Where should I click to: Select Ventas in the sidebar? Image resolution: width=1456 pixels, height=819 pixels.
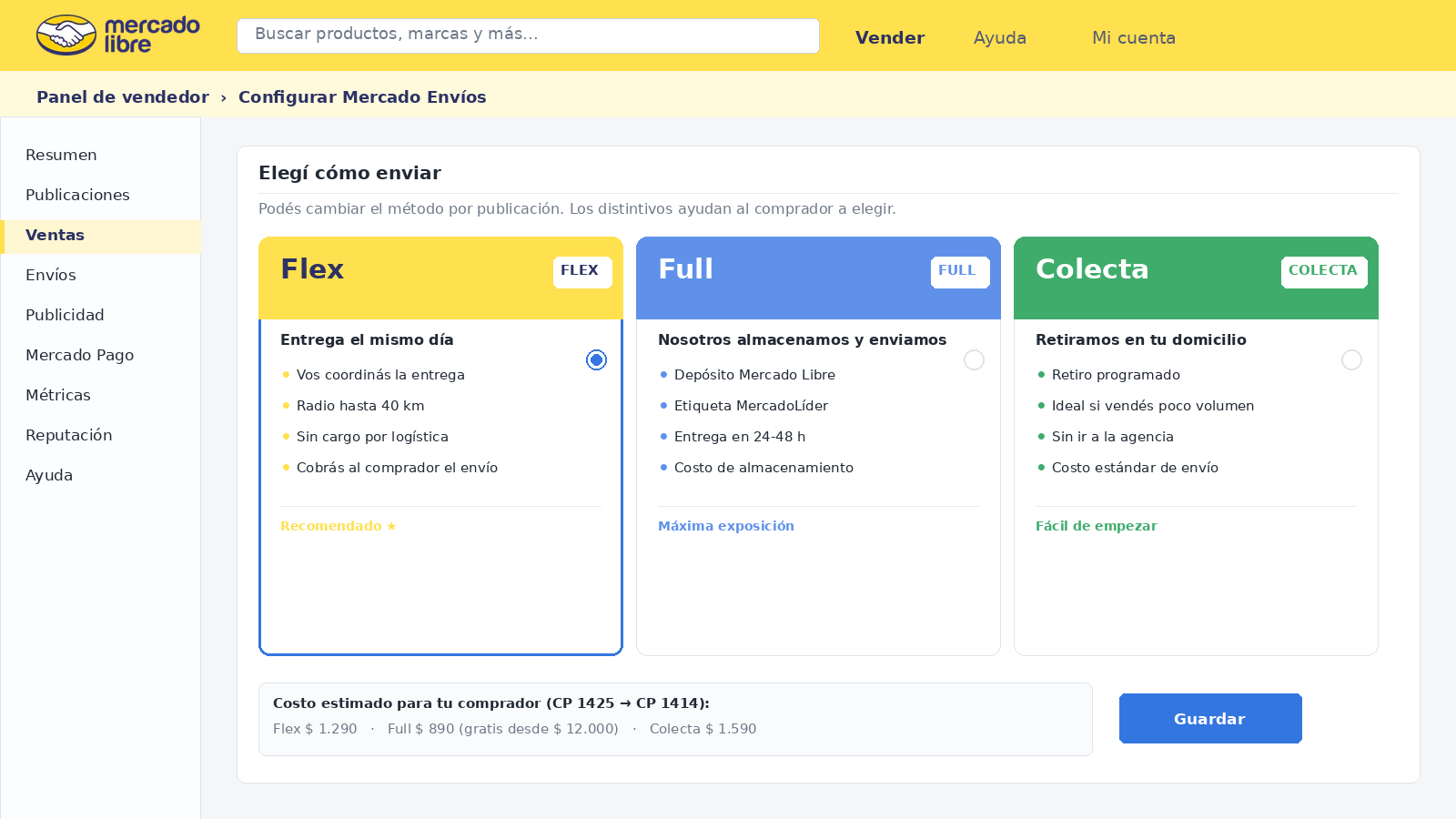[x=101, y=235]
